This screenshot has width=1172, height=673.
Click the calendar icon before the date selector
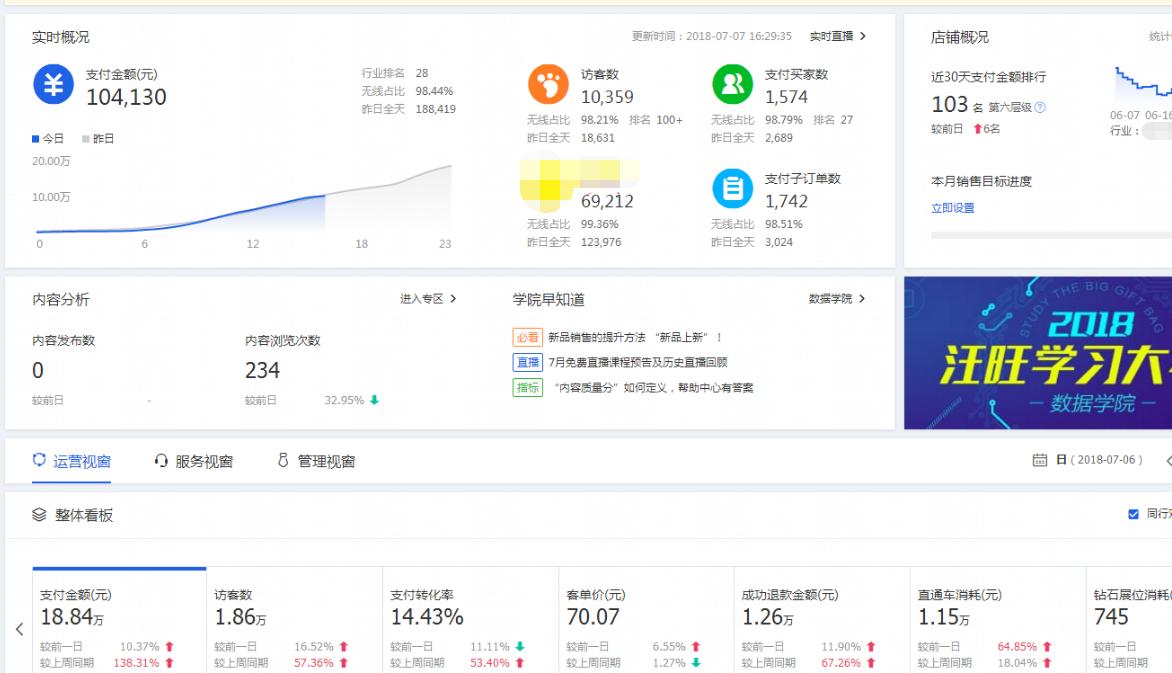[x=1041, y=461]
